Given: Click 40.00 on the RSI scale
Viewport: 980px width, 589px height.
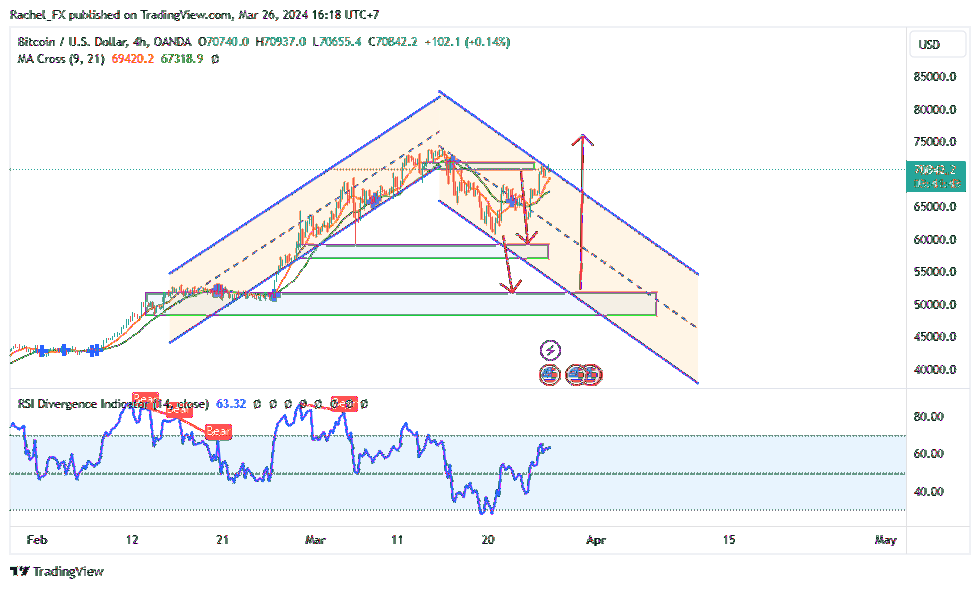Looking at the screenshot, I should coord(929,492).
